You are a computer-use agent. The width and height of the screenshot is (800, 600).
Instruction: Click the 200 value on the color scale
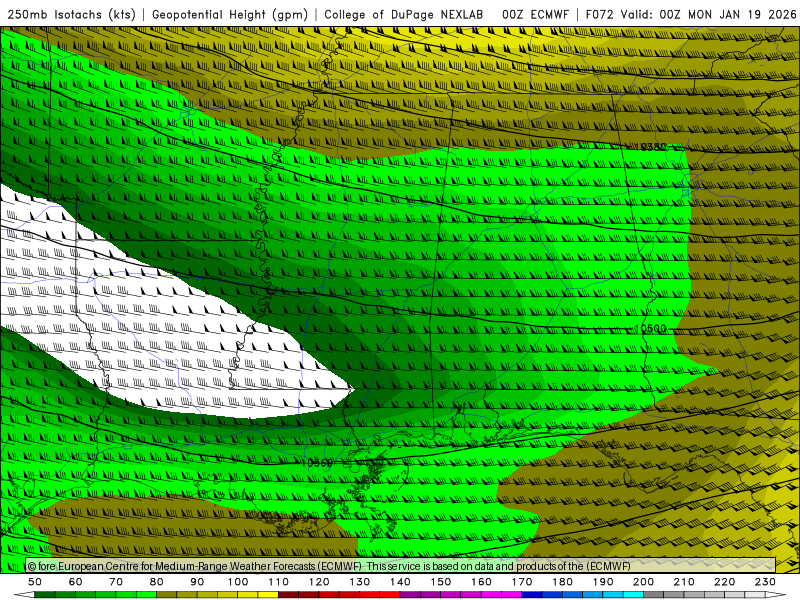[x=643, y=582]
